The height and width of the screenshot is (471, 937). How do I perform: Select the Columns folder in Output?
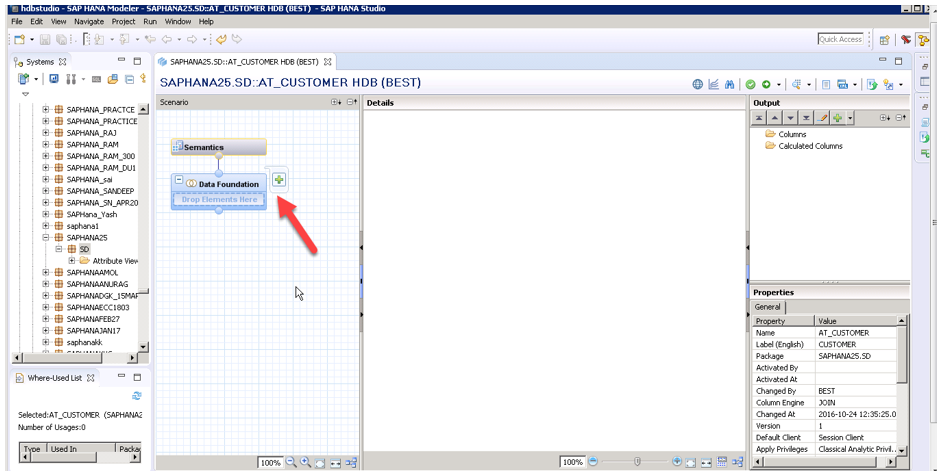(x=792, y=134)
